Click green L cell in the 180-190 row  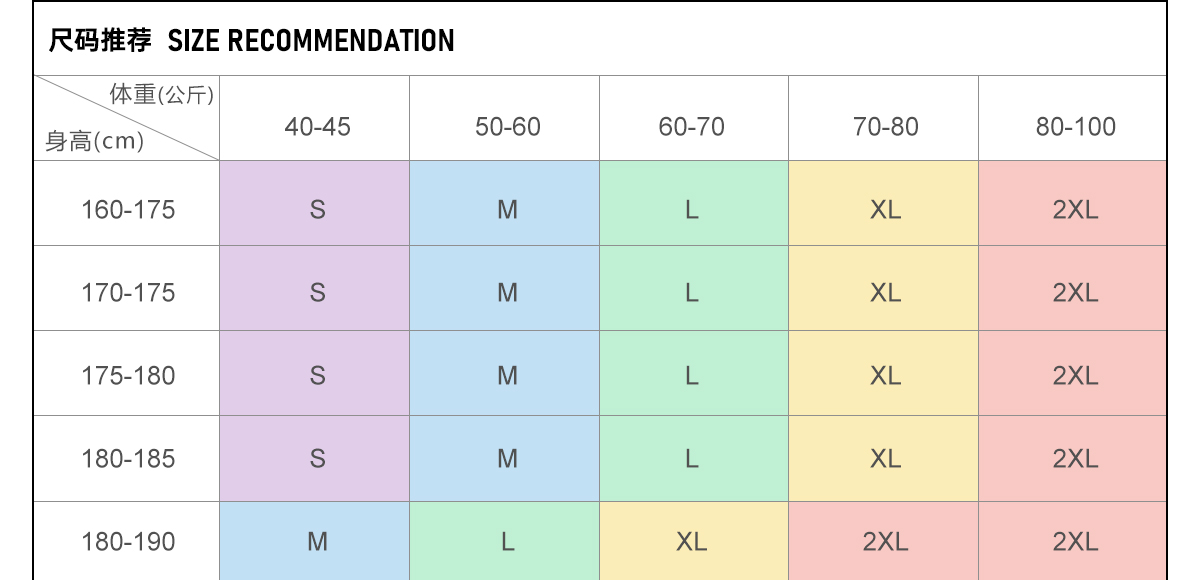coord(507,542)
